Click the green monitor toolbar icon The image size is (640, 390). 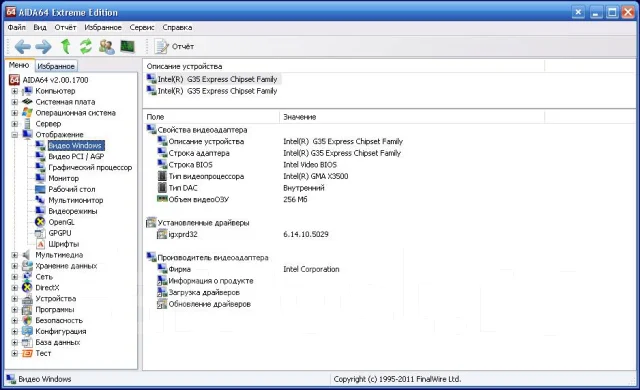tap(128, 47)
